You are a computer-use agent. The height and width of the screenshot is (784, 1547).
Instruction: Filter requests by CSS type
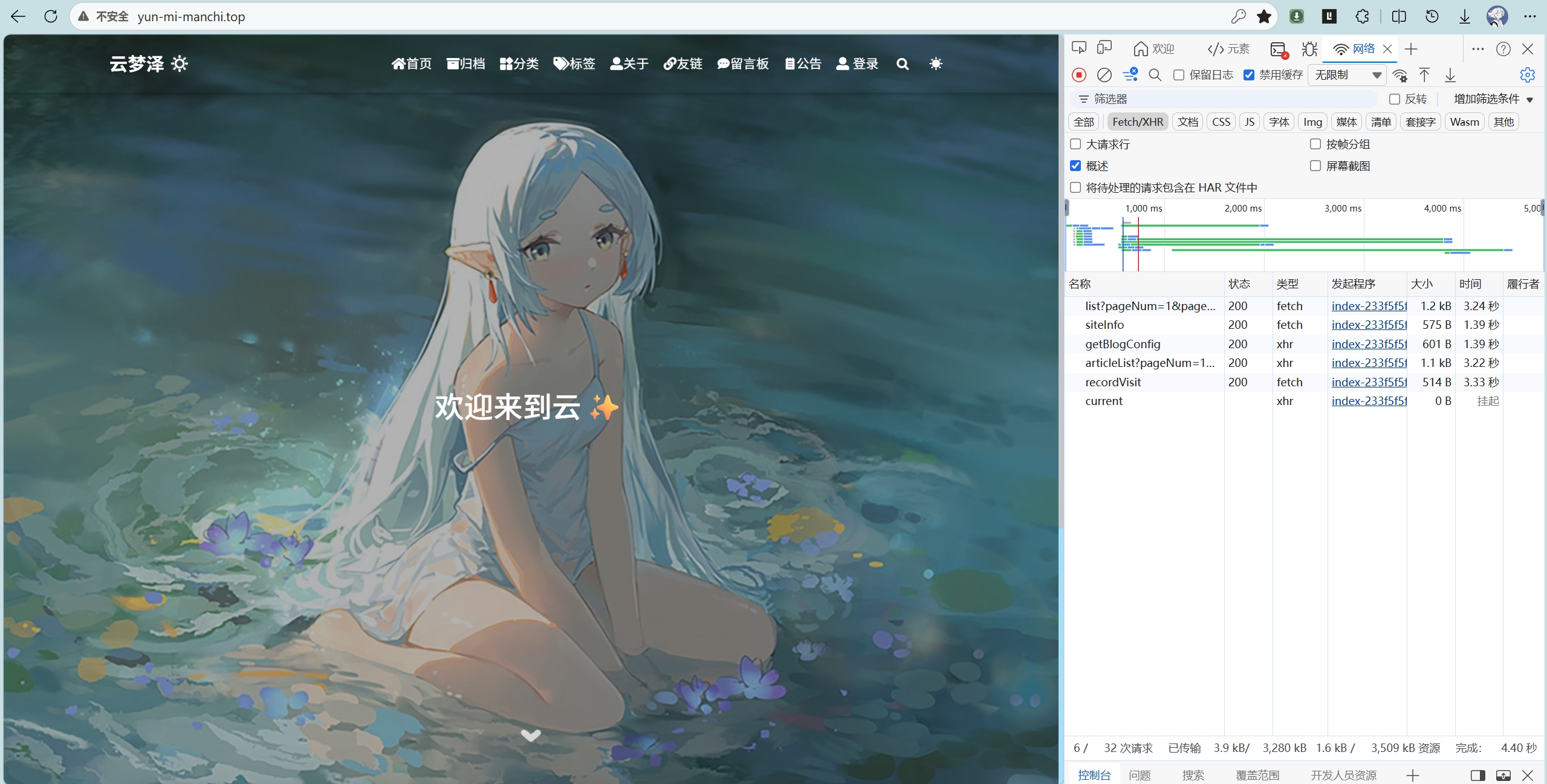tap(1221, 122)
